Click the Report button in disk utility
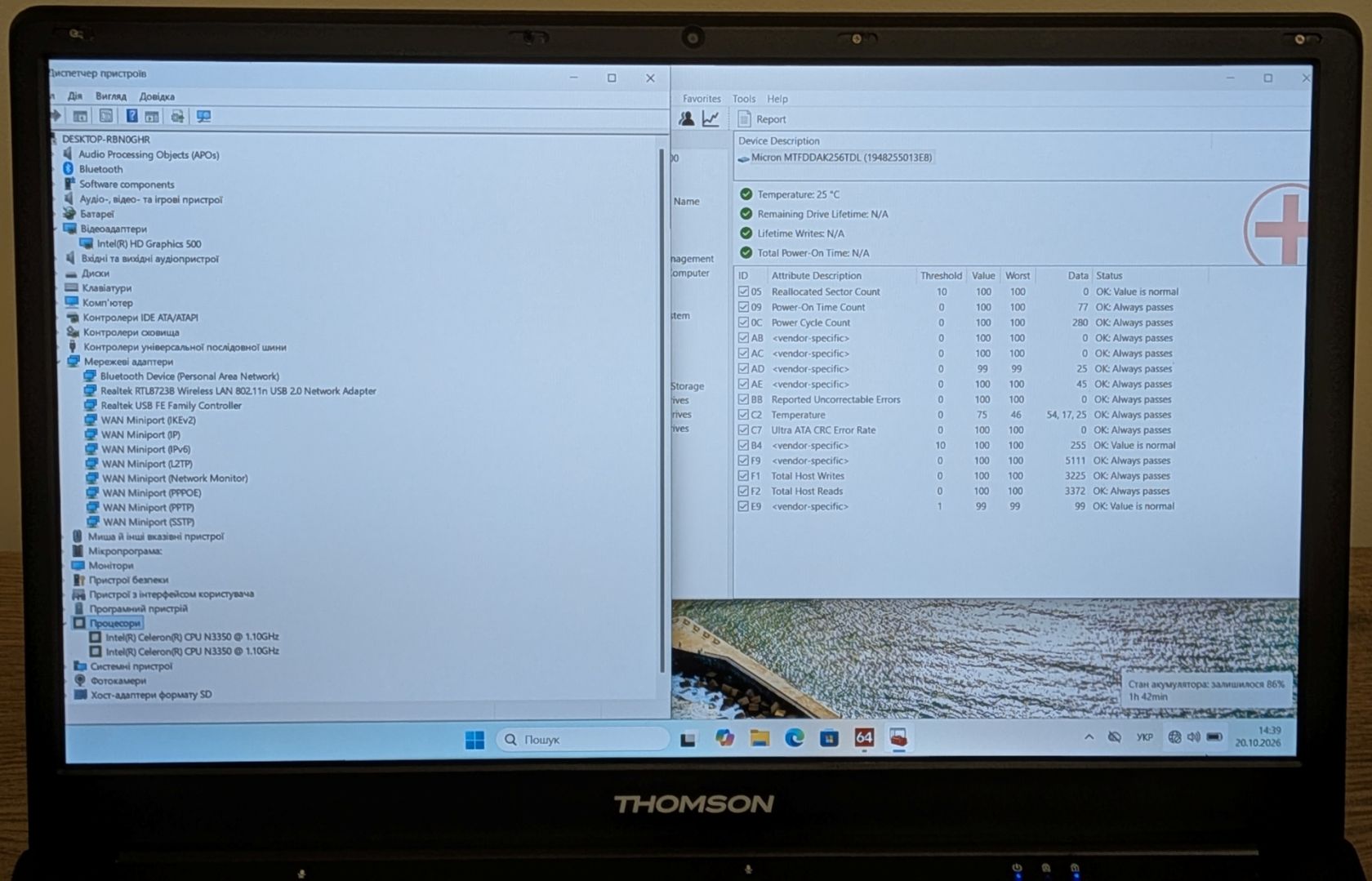 pos(762,119)
